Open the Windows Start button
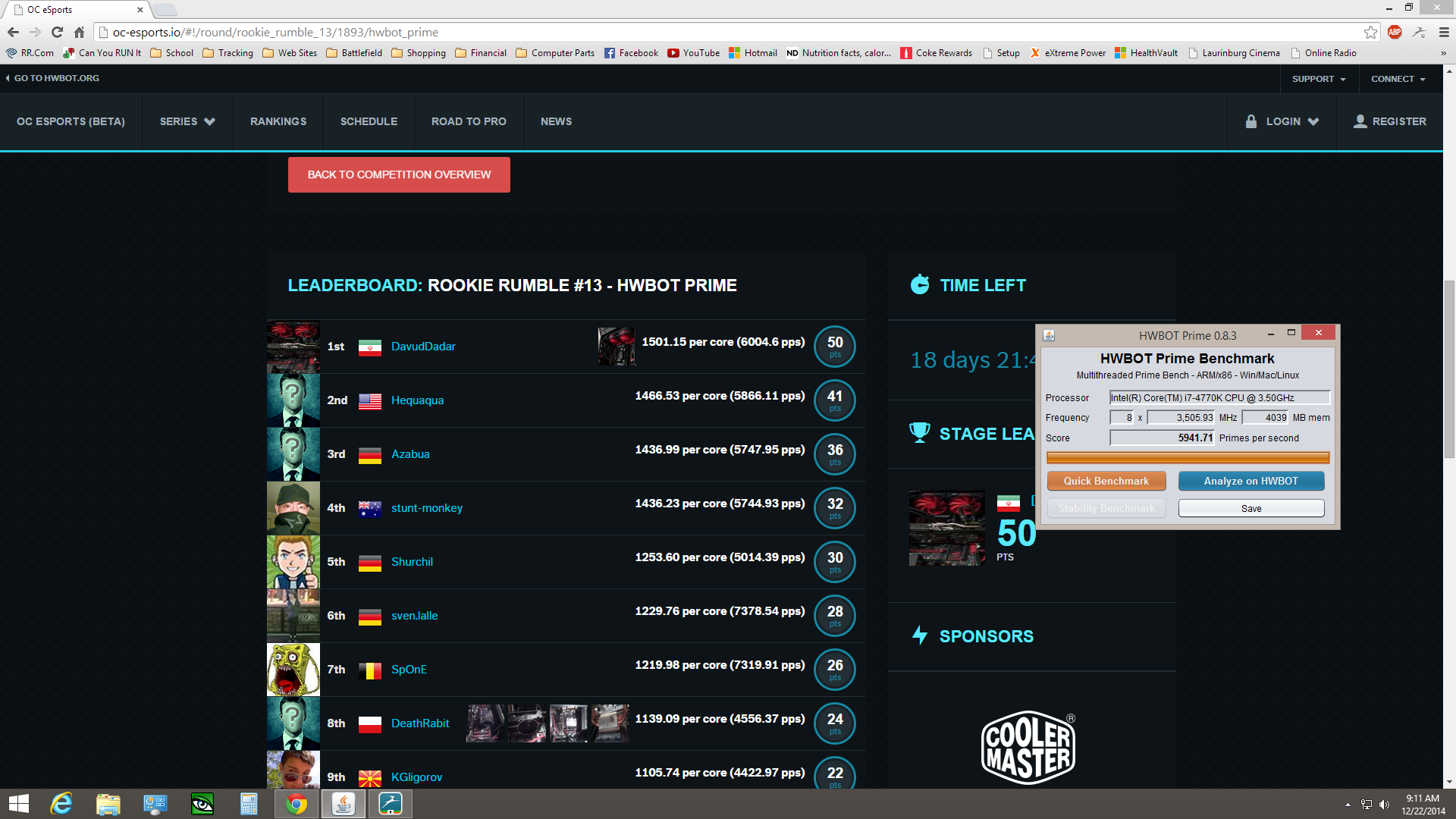The width and height of the screenshot is (1456, 819). pos(19,804)
